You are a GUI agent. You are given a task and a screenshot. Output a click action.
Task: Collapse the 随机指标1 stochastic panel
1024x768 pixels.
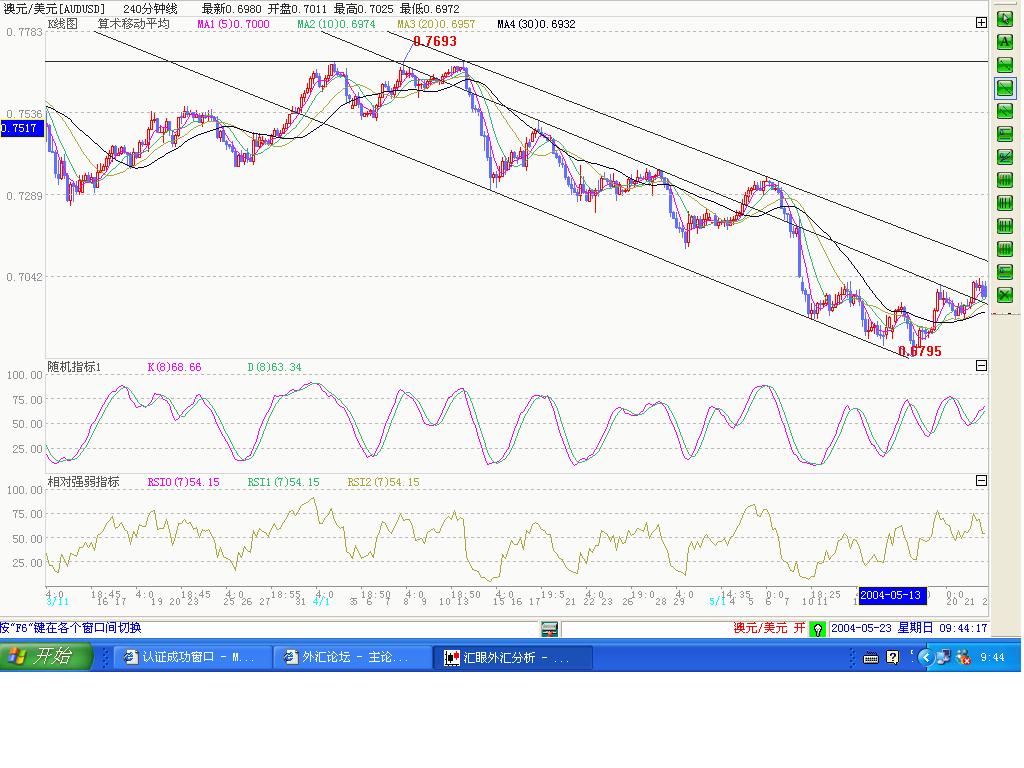(981, 366)
